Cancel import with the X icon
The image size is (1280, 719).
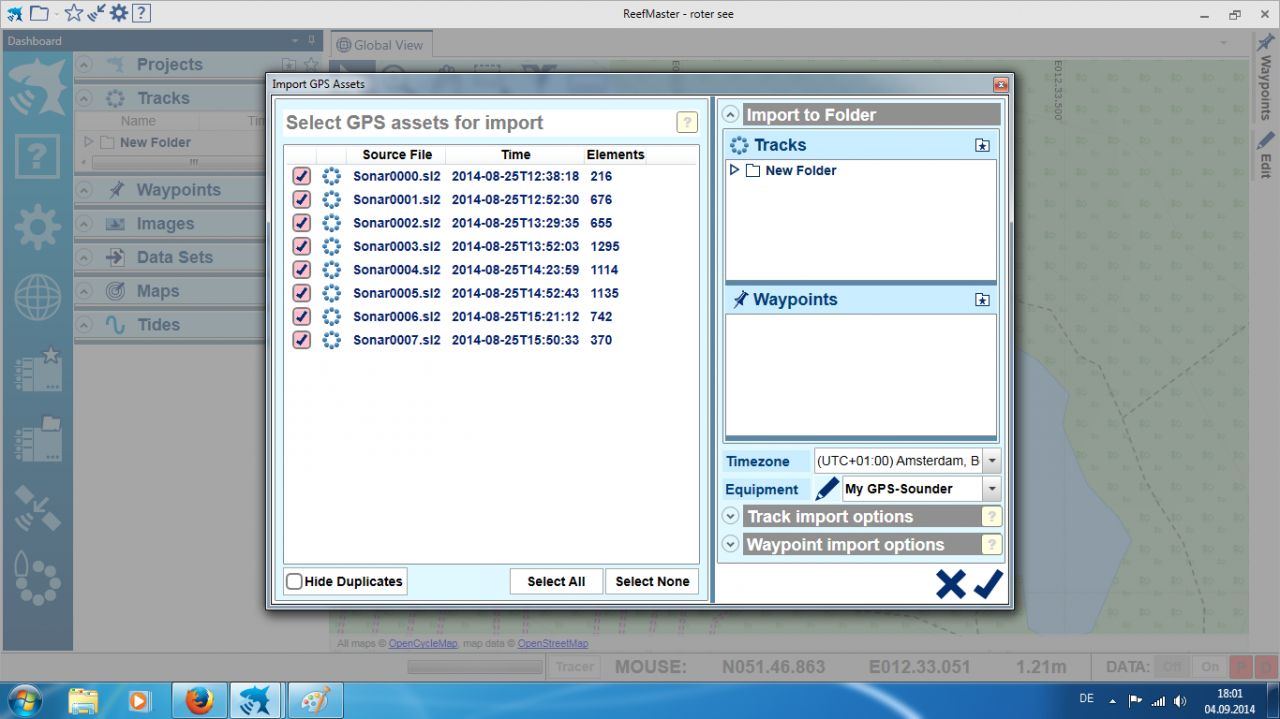pyautogui.click(x=950, y=584)
